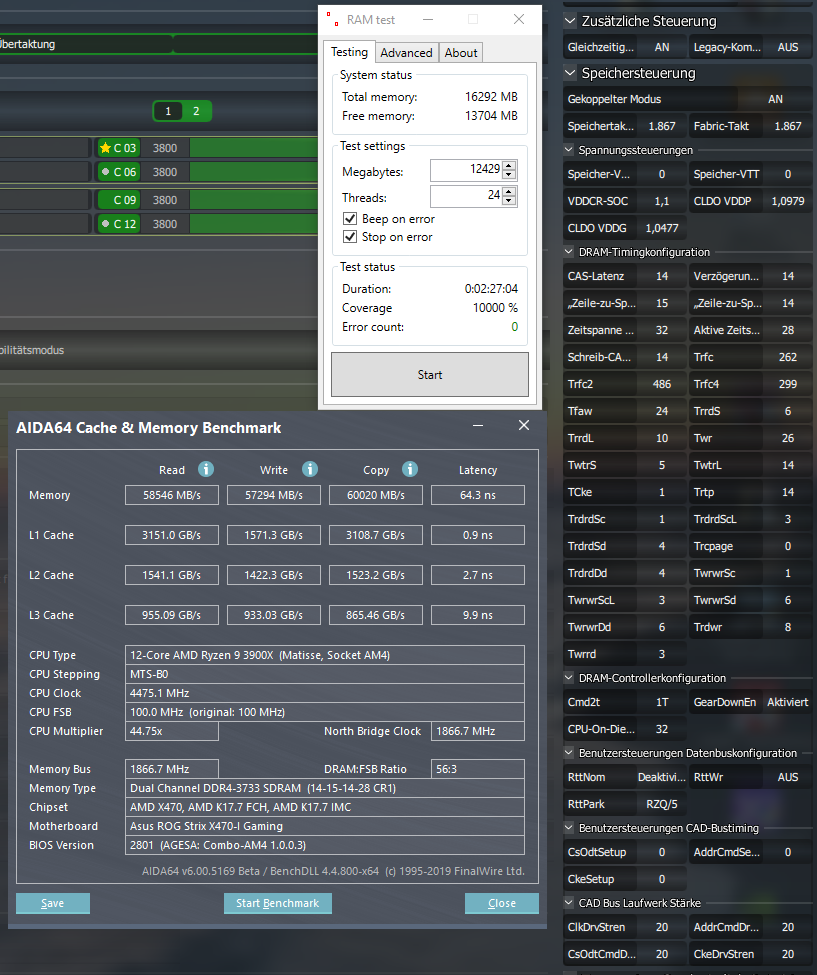This screenshot has height=975, width=817.
Task: Click Trfc value 262
Action: (788, 357)
